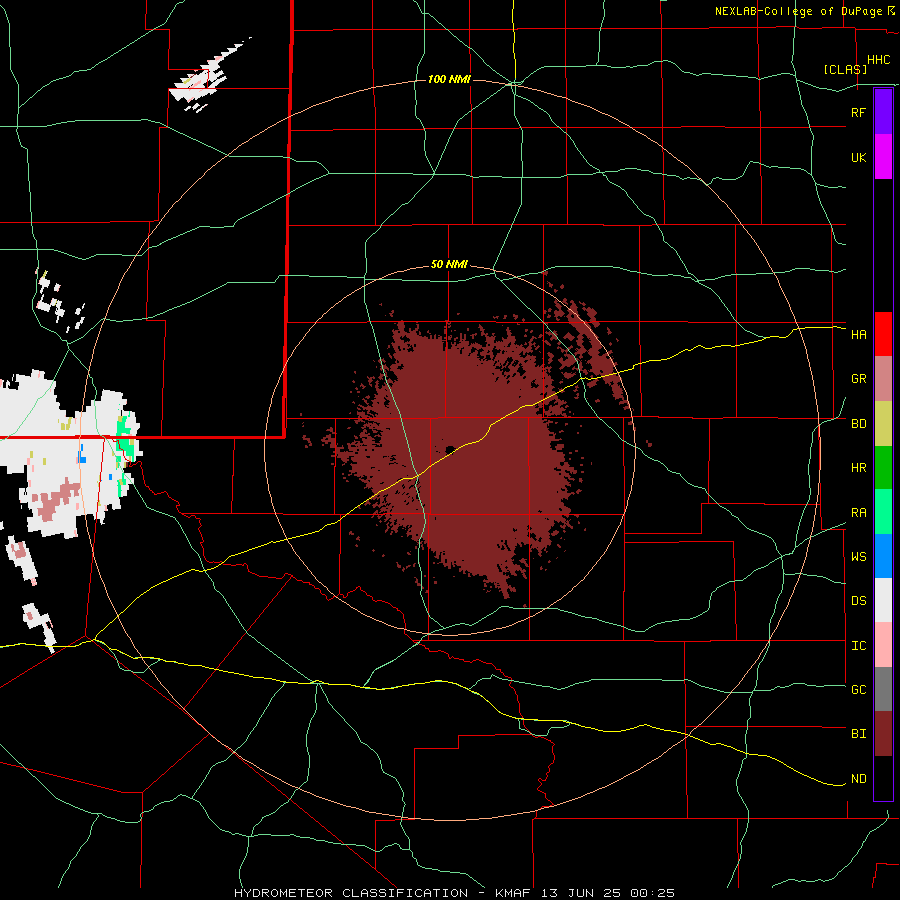900x900 pixels.
Task: Click the [CLAS] units label
Action: pyautogui.click(x=845, y=69)
